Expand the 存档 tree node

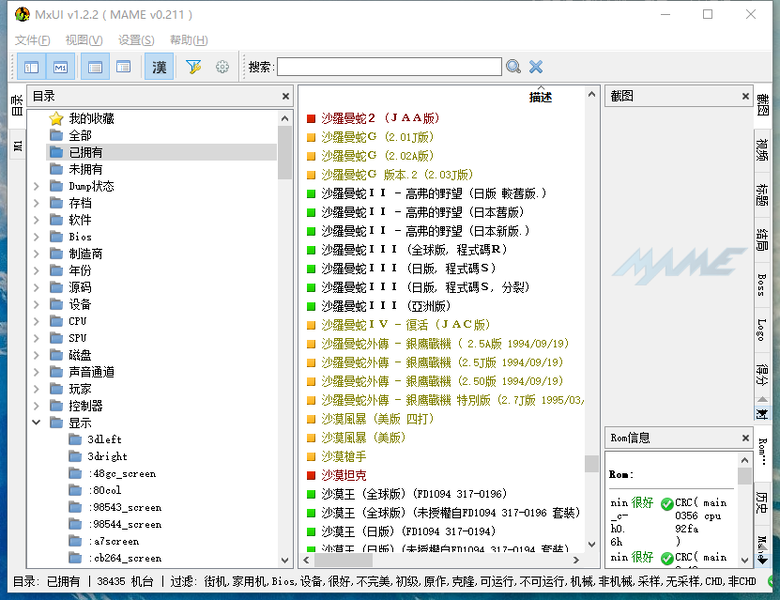click(36, 203)
